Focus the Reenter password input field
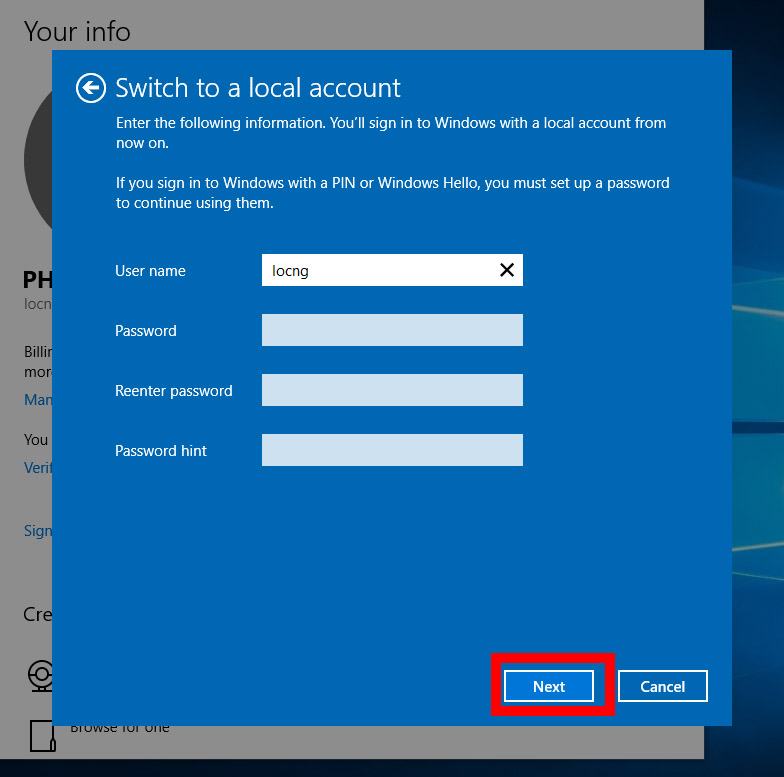Screen dimensions: 784x777 (x=392, y=390)
